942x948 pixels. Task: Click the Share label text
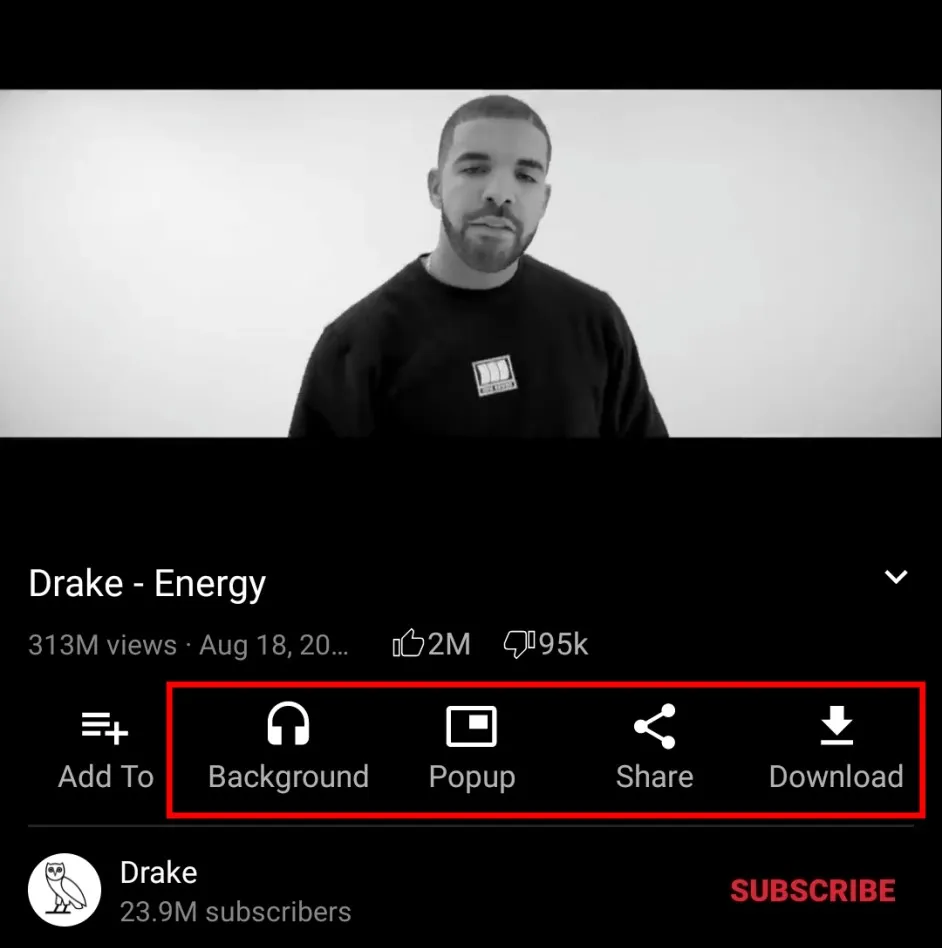654,777
